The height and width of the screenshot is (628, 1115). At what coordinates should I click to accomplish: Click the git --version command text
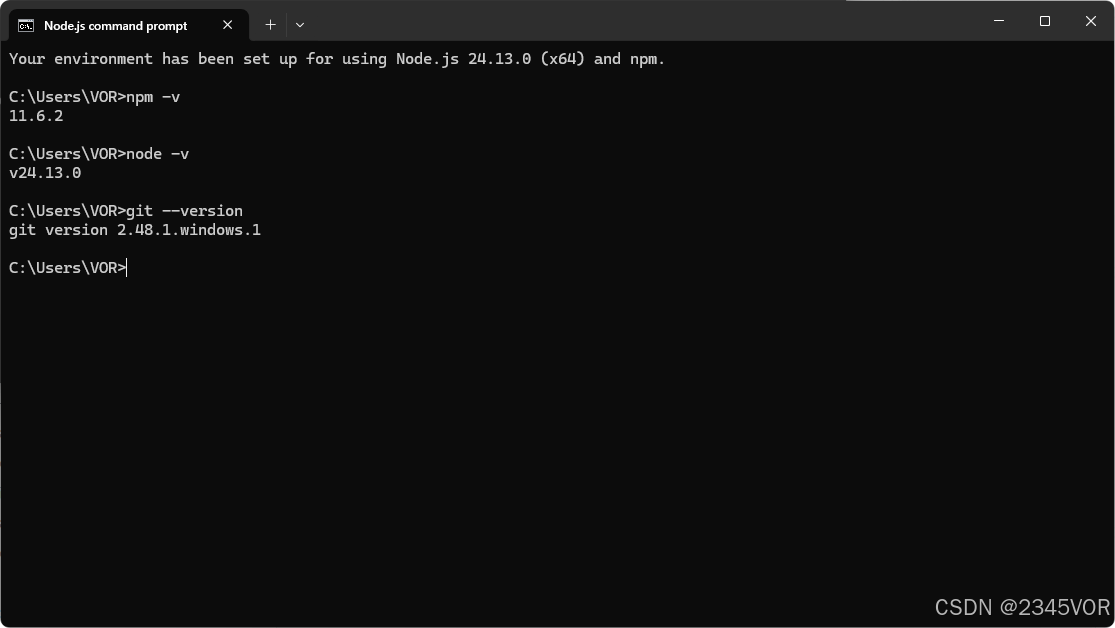pos(184,211)
